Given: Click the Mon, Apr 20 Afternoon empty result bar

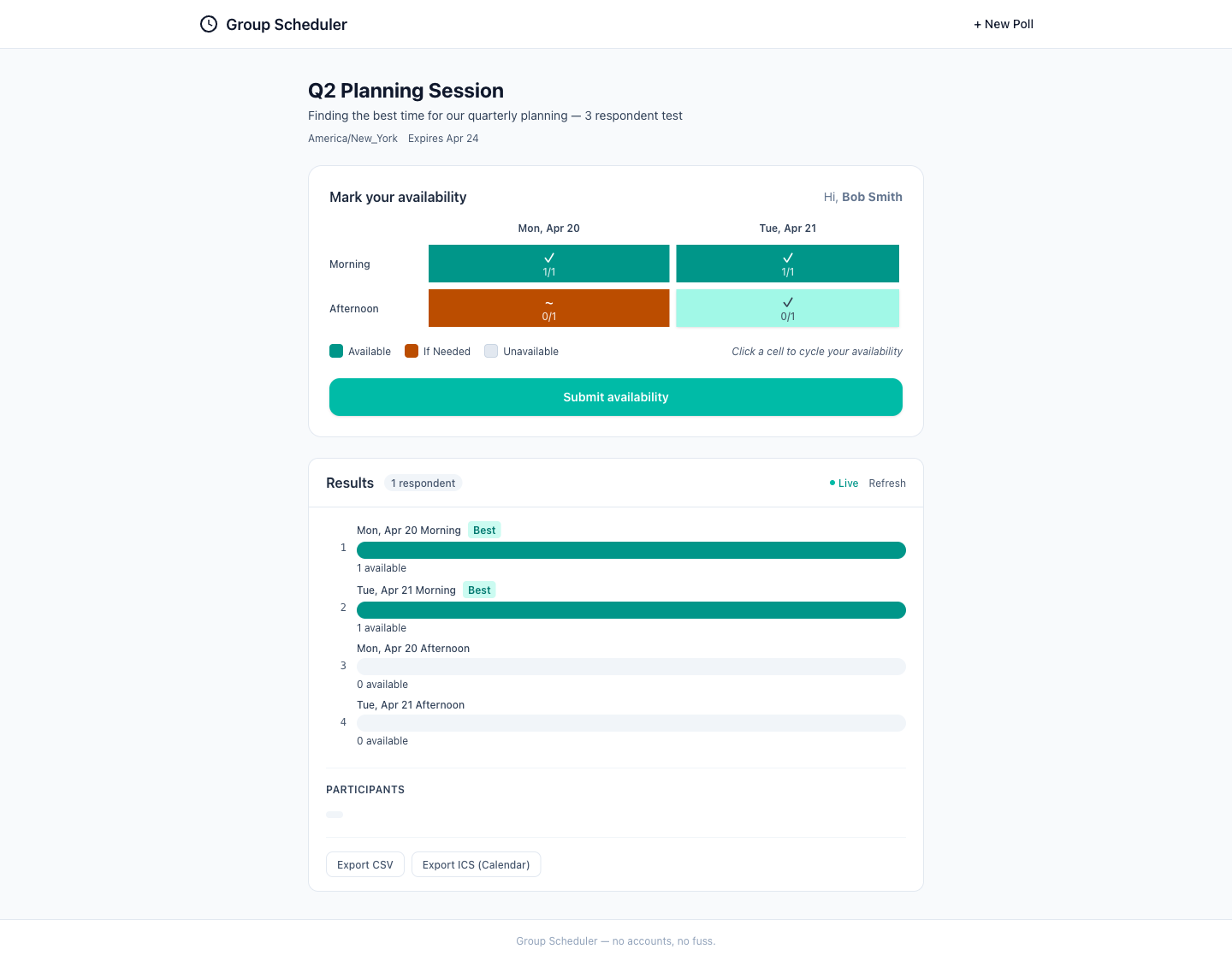Looking at the screenshot, I should (631, 667).
